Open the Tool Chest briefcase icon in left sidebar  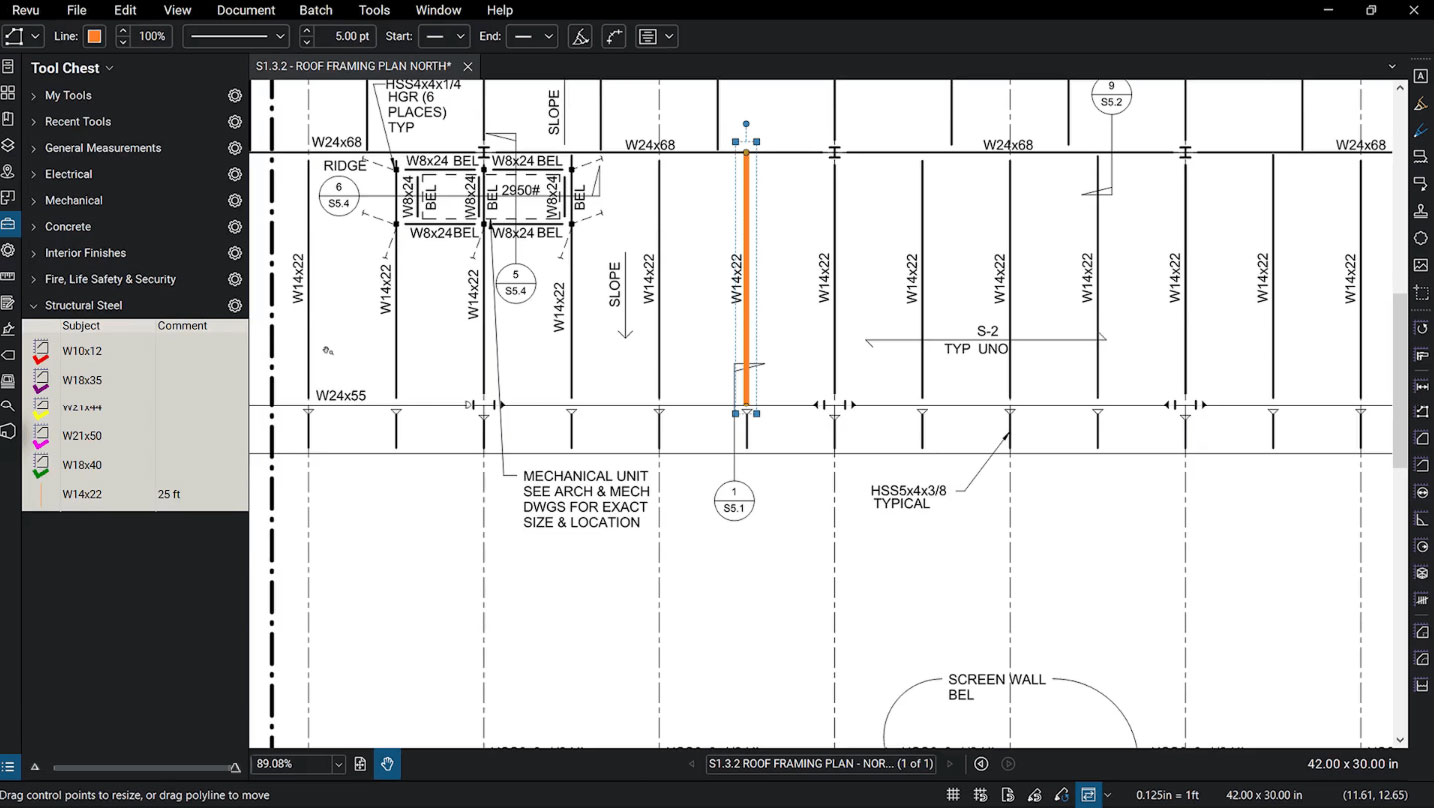(x=8, y=224)
